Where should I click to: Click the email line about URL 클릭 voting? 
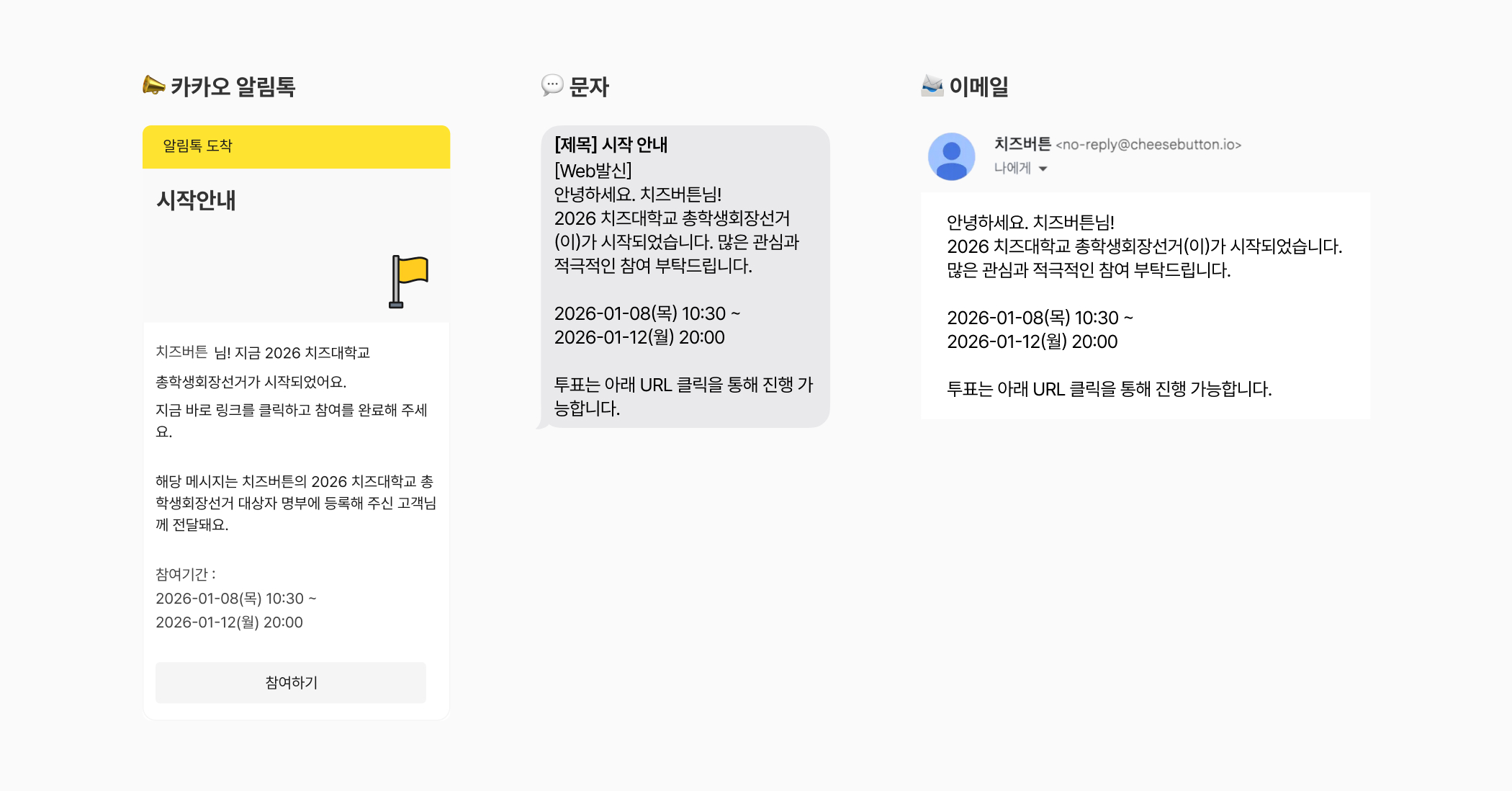1109,389
